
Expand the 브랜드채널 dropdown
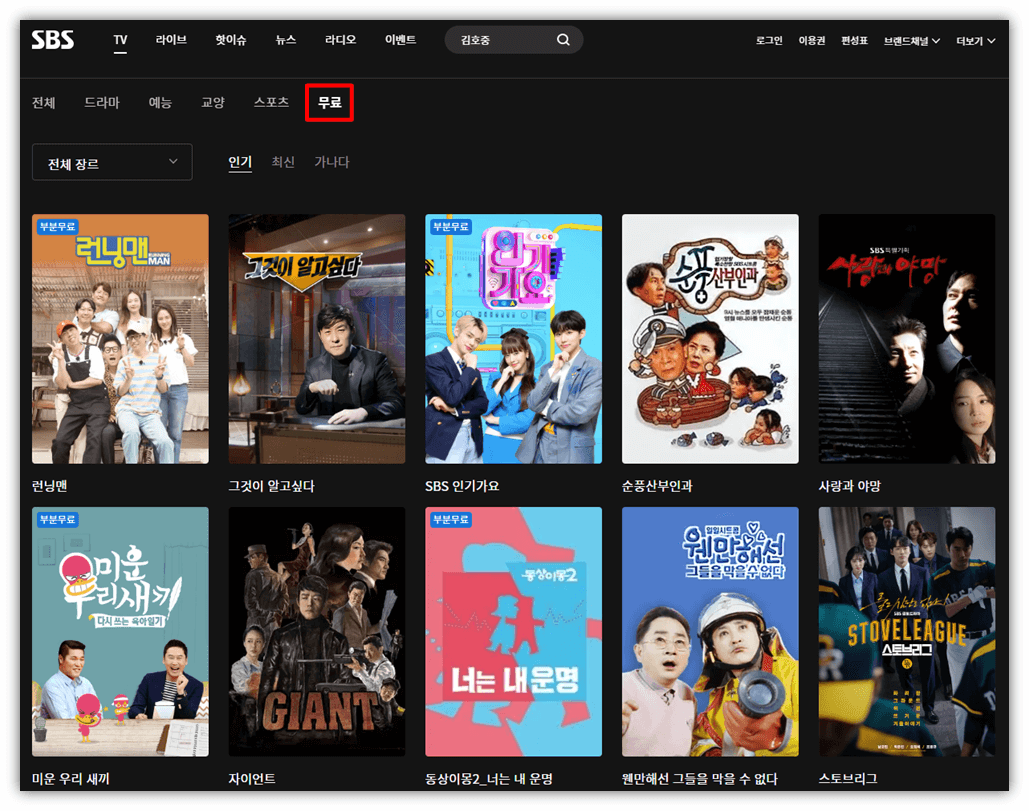tap(912, 41)
